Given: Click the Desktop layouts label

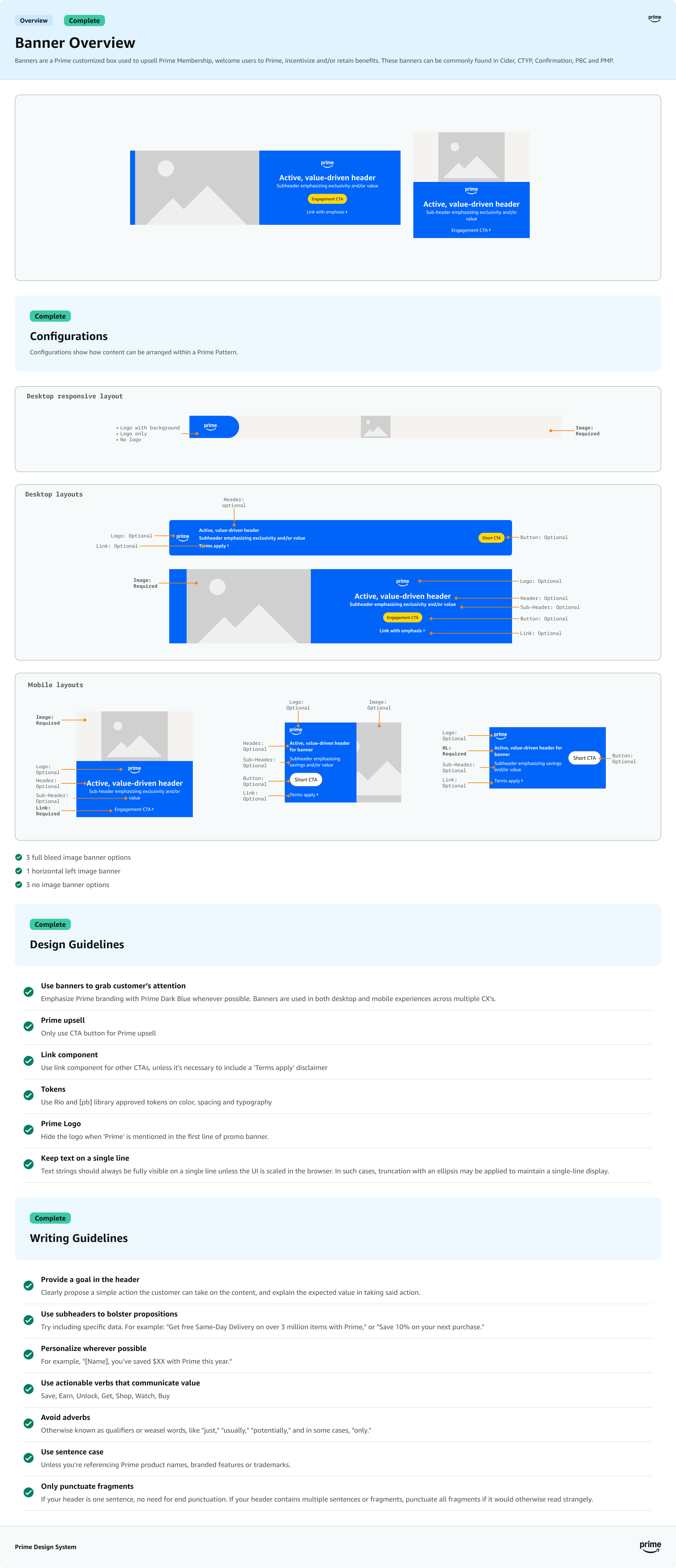Looking at the screenshot, I should pos(54,494).
